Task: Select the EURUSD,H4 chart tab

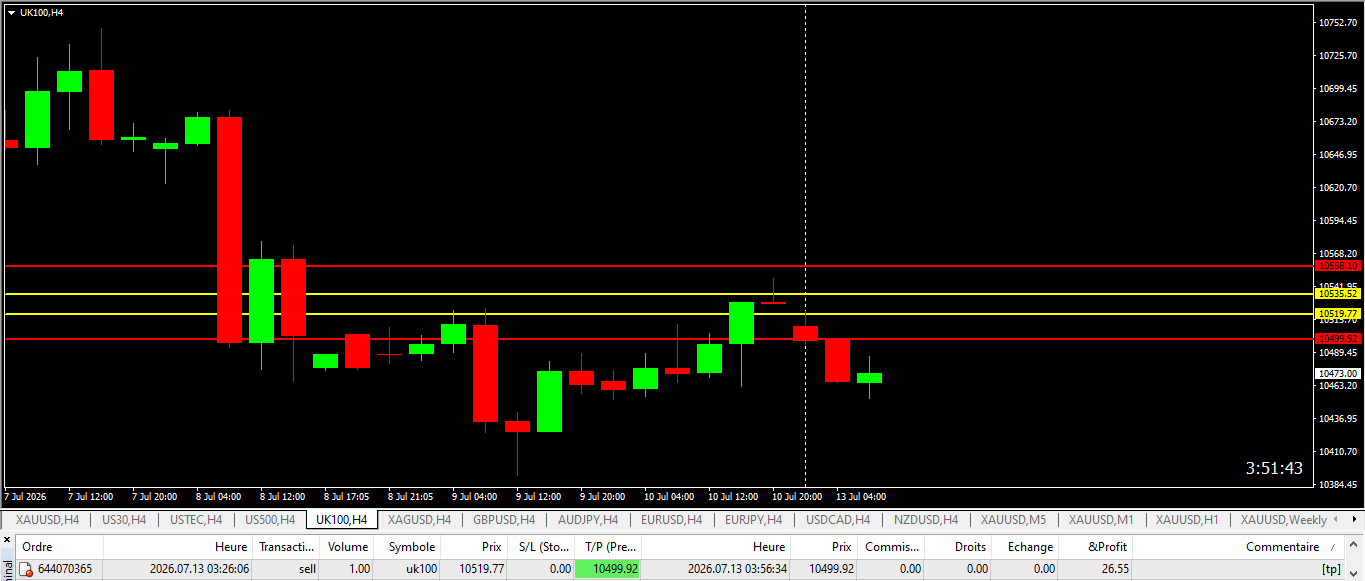Action: tap(671, 520)
